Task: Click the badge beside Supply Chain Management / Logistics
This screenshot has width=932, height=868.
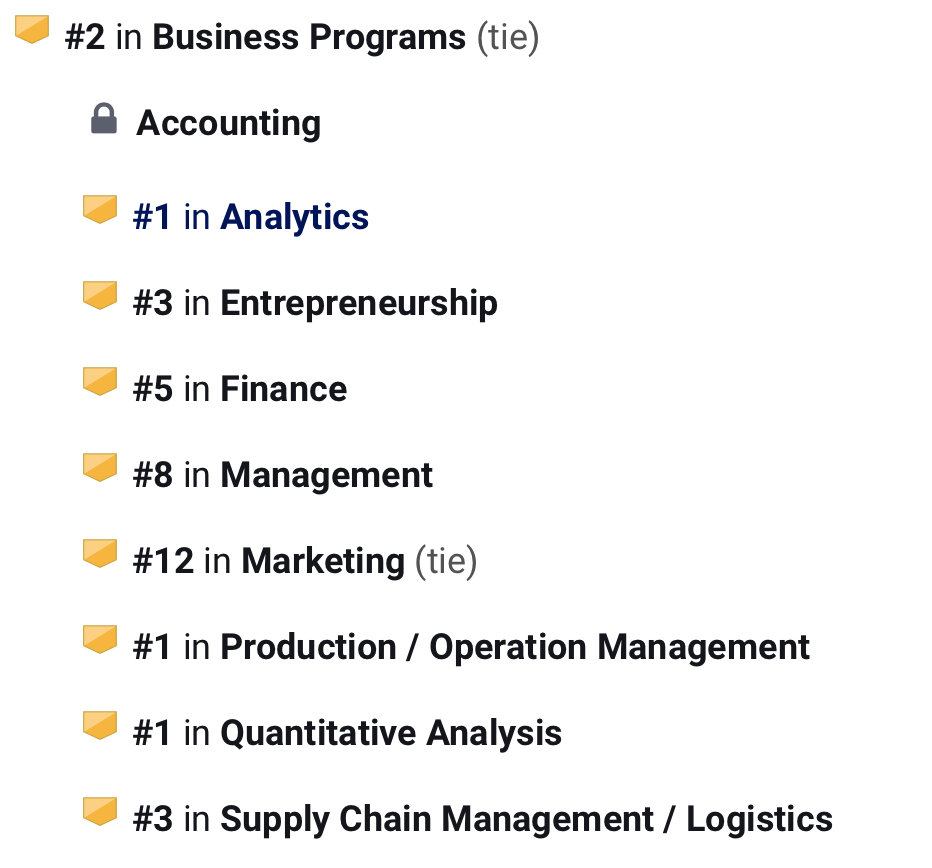Action: pos(100,812)
